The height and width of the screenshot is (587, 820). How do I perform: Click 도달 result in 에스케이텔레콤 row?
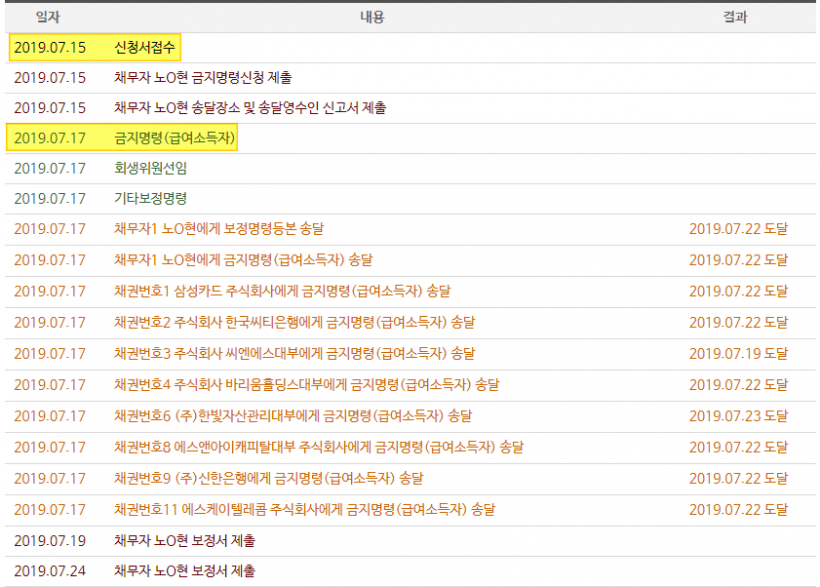(x=738, y=510)
